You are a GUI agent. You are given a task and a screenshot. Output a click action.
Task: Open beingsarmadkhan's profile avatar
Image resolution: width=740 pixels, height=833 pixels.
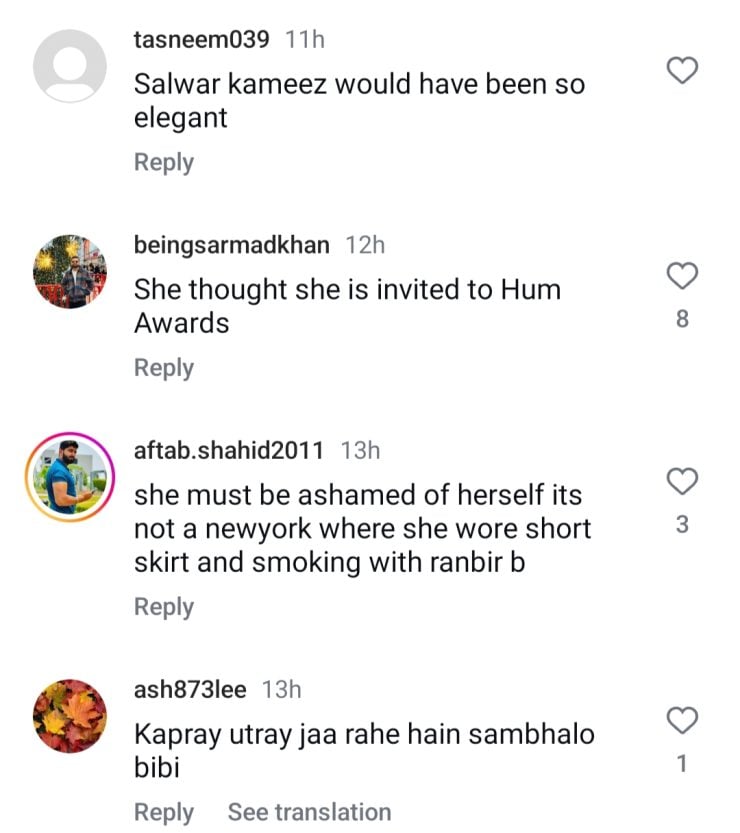[69, 271]
